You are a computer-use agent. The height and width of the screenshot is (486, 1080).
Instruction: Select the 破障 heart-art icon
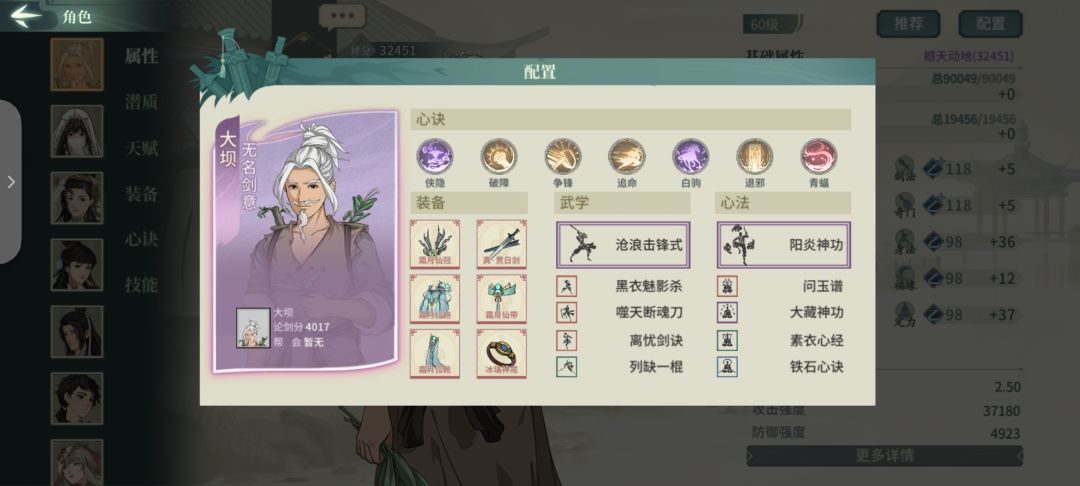click(499, 156)
